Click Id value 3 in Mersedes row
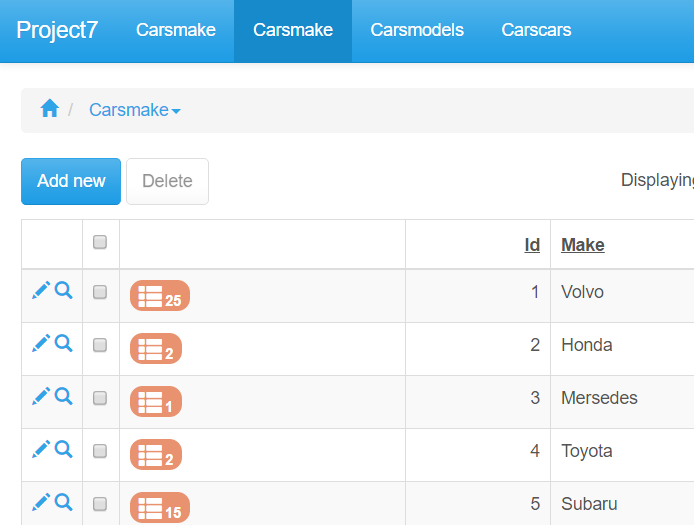Image resolution: width=694 pixels, height=525 pixels. [535, 398]
